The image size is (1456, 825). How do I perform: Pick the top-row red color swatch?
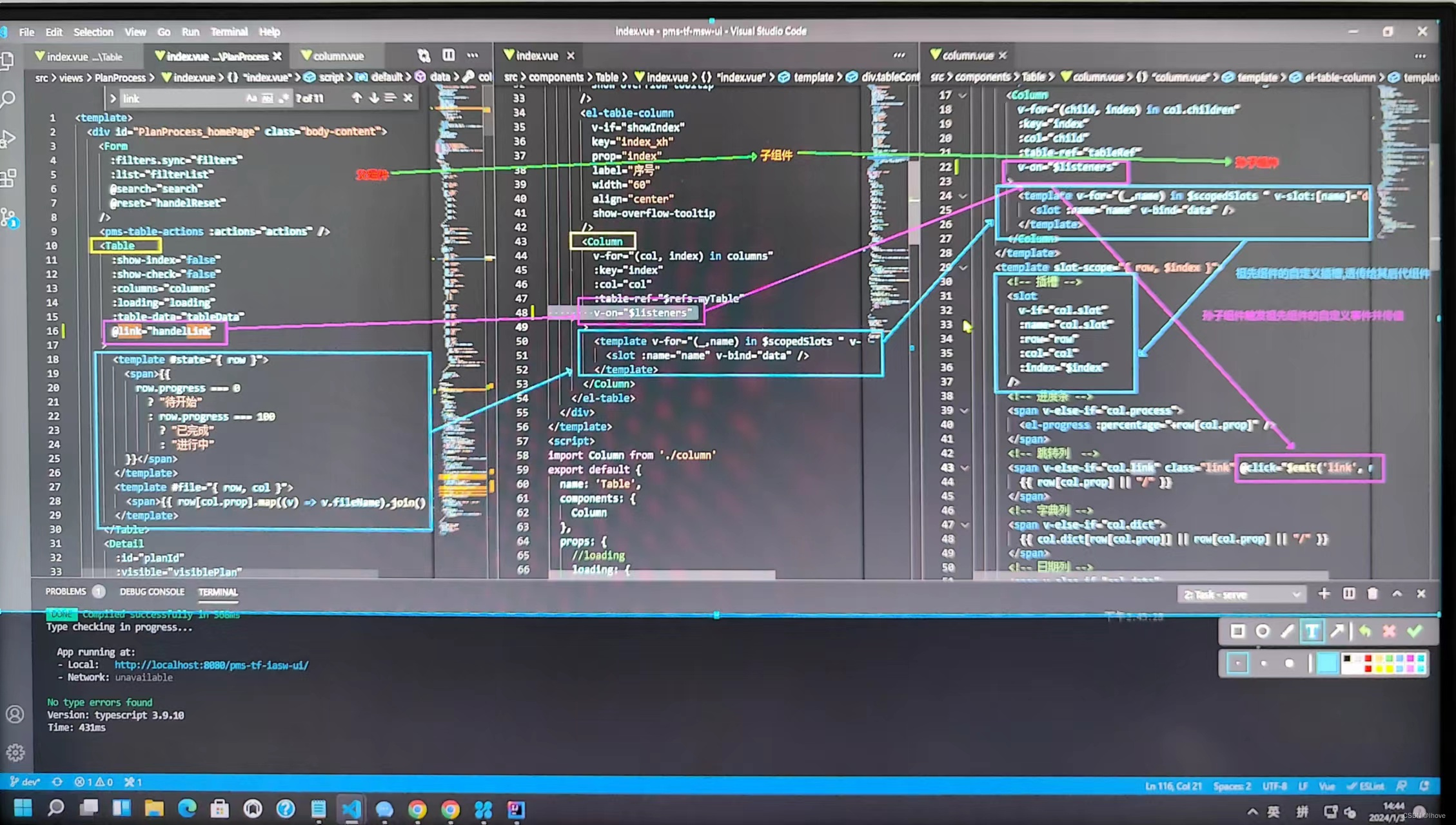click(x=1368, y=658)
